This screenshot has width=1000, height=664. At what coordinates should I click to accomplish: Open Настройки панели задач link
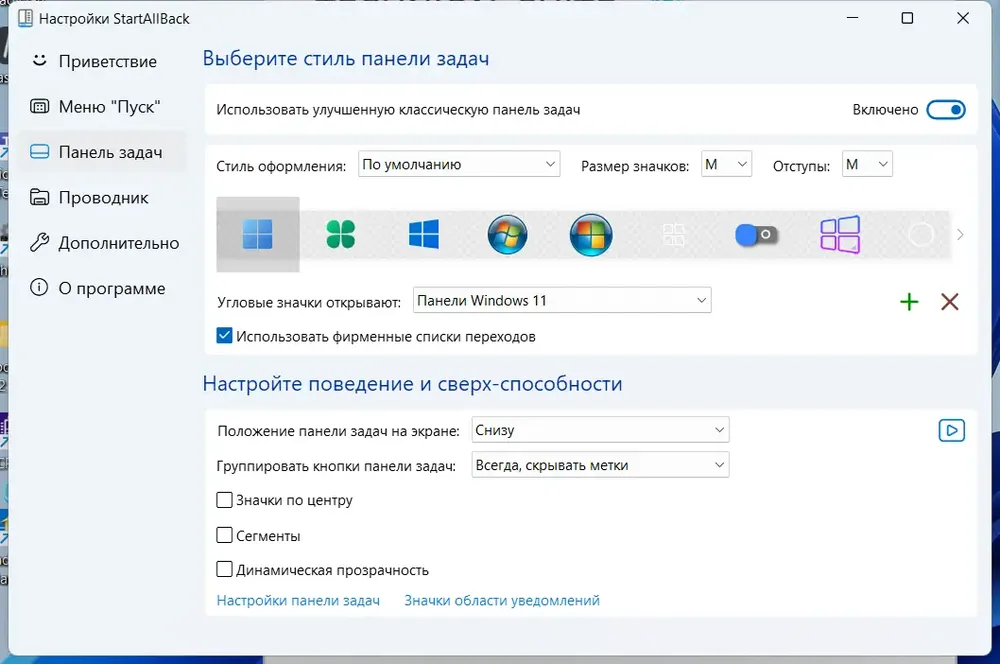pyautogui.click(x=298, y=600)
